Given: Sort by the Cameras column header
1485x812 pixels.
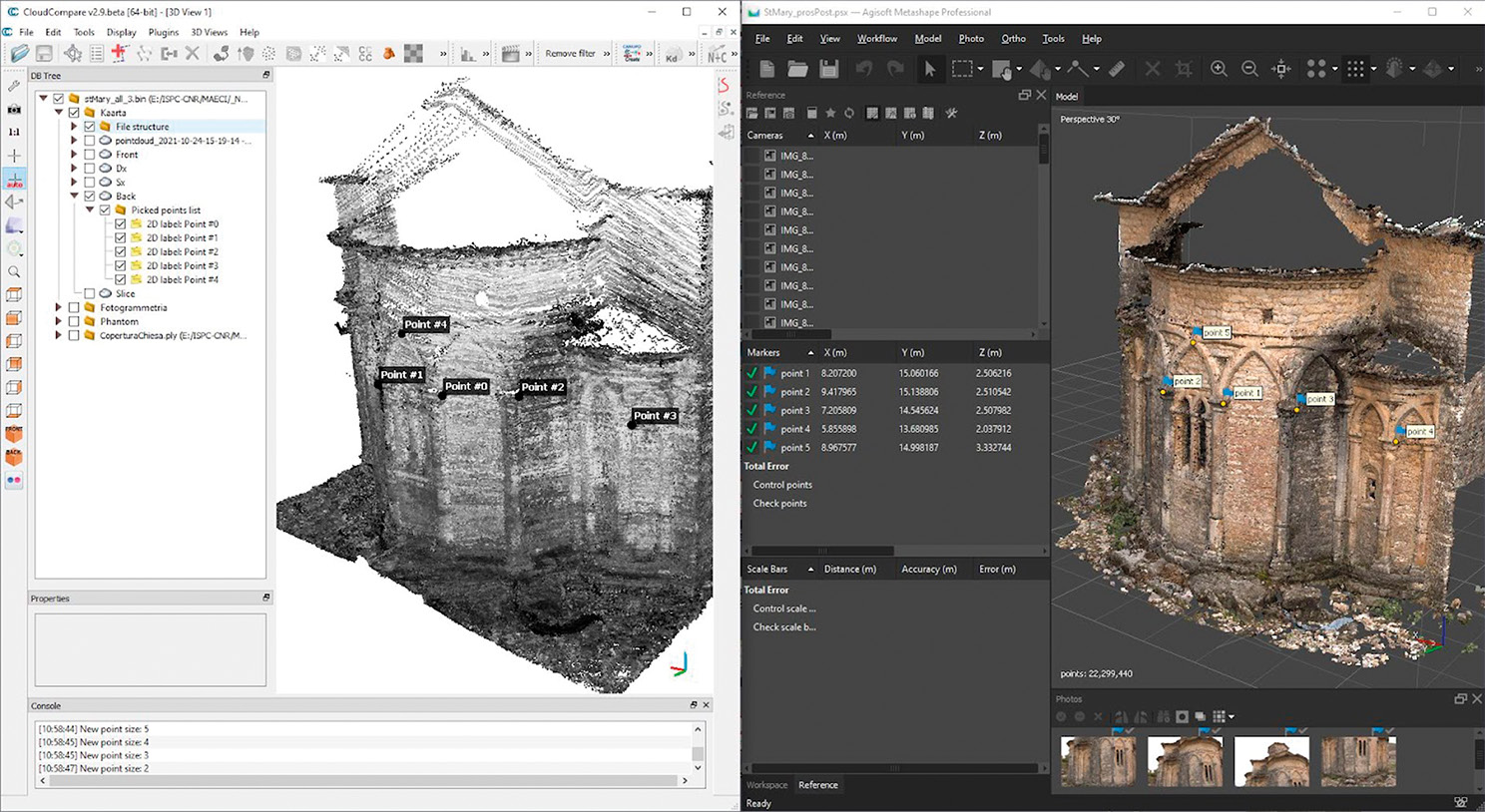Looking at the screenshot, I should click(779, 135).
